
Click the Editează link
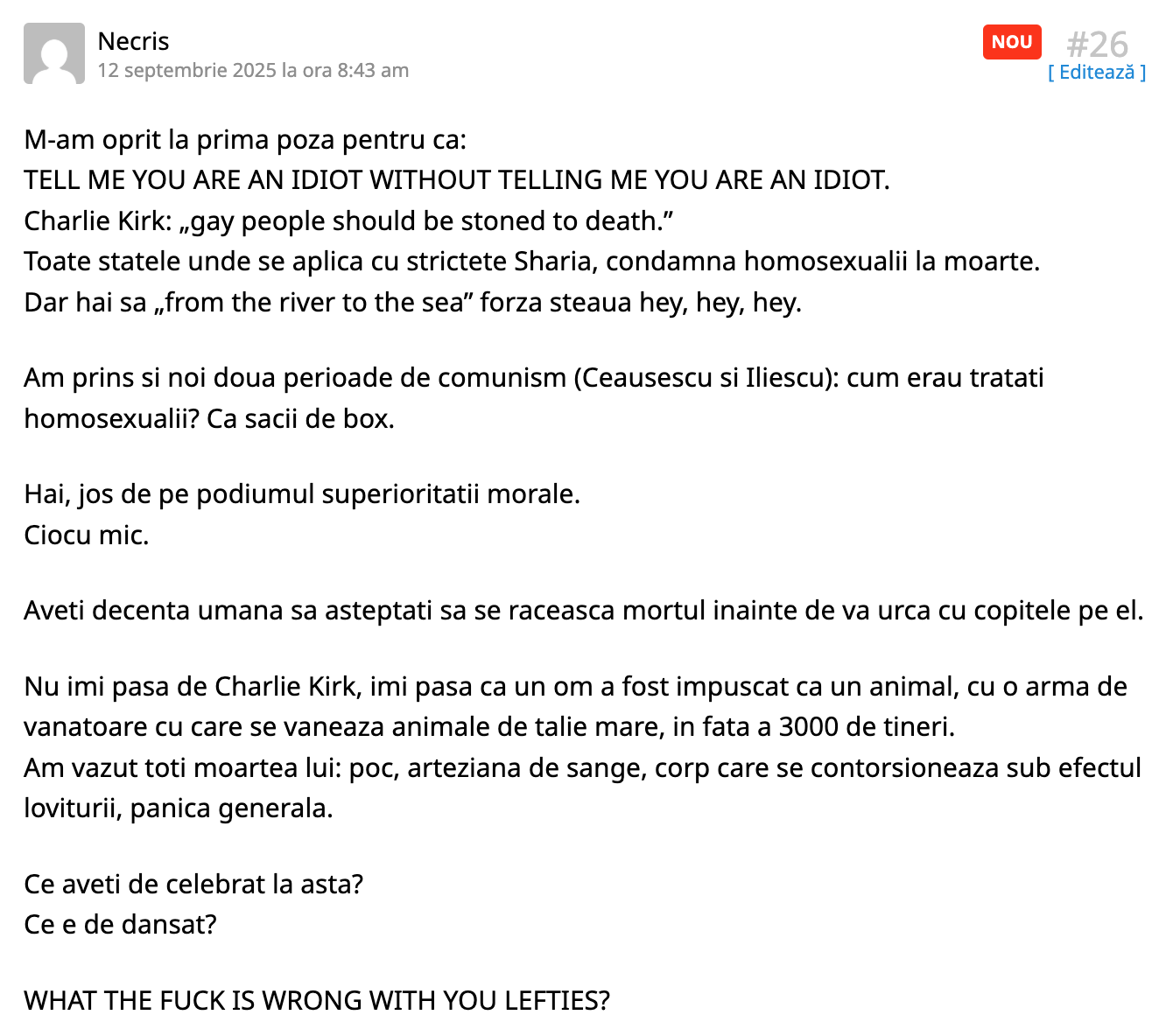click(1097, 73)
